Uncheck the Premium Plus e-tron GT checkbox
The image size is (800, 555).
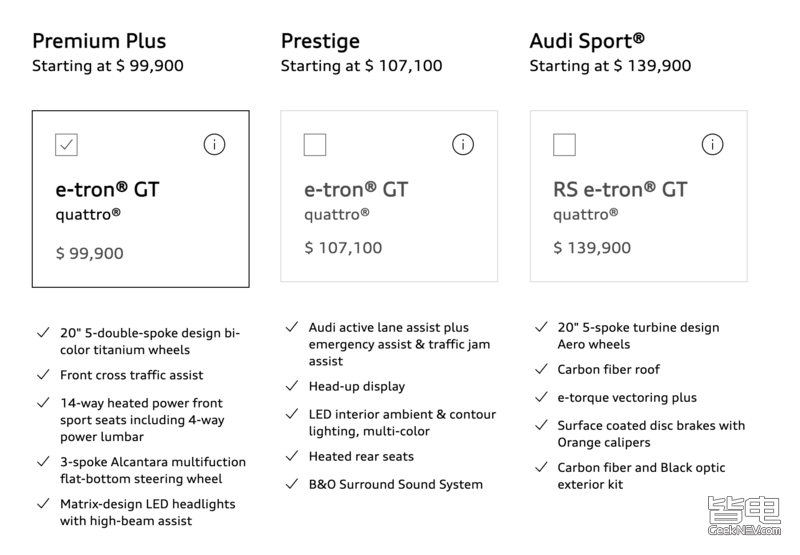(66, 145)
